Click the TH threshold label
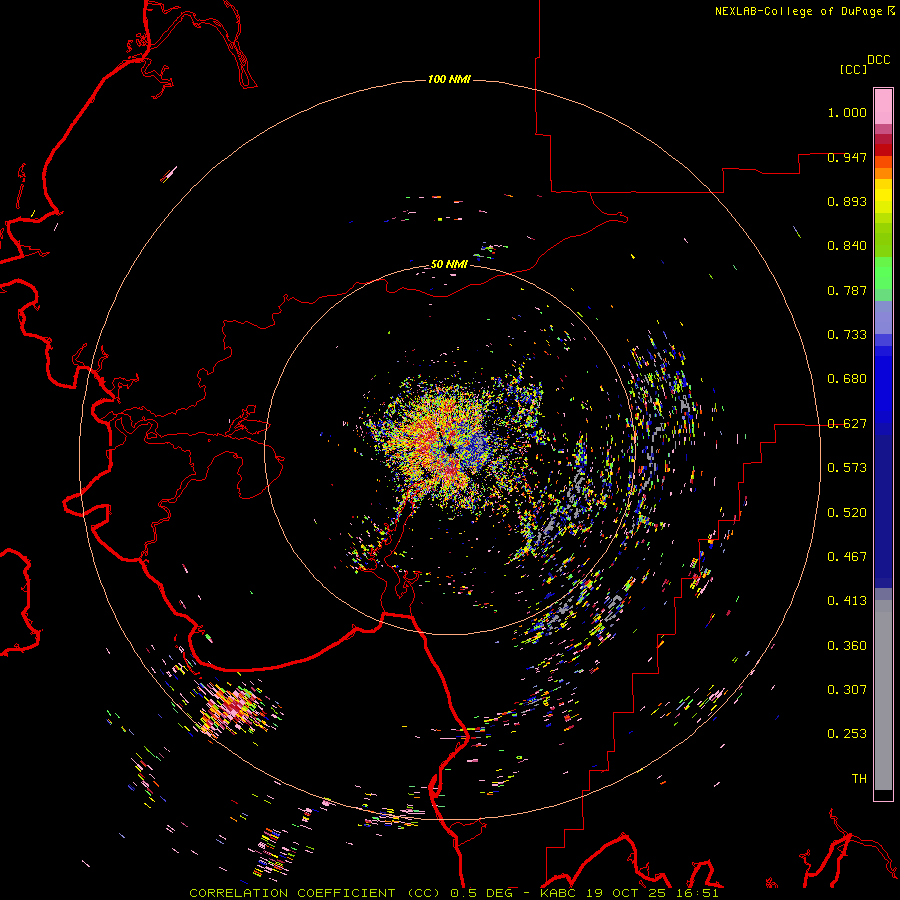The height and width of the screenshot is (900, 900). coord(859,779)
